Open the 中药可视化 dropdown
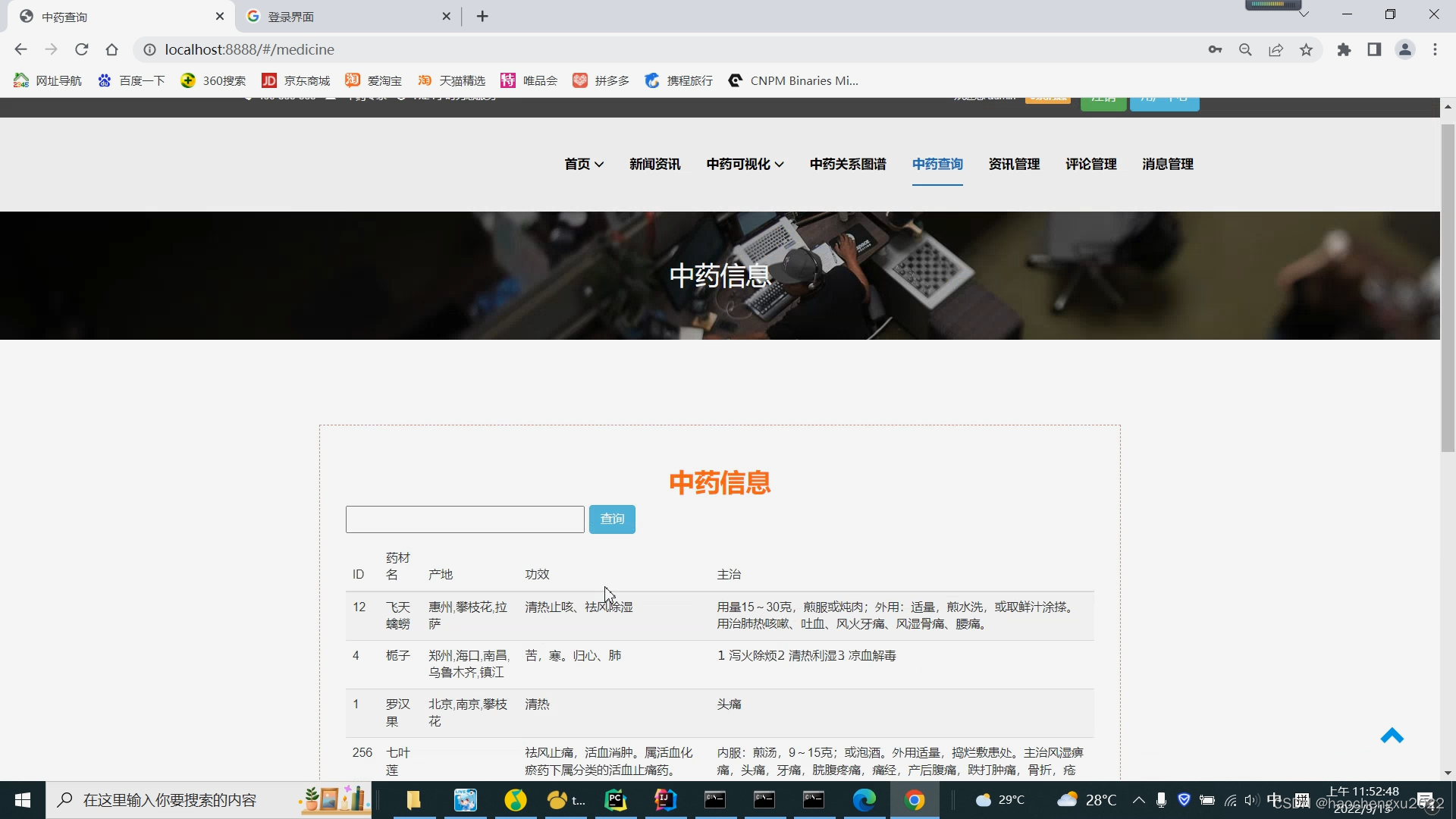Screen dimensions: 1456x819 pos(744,164)
